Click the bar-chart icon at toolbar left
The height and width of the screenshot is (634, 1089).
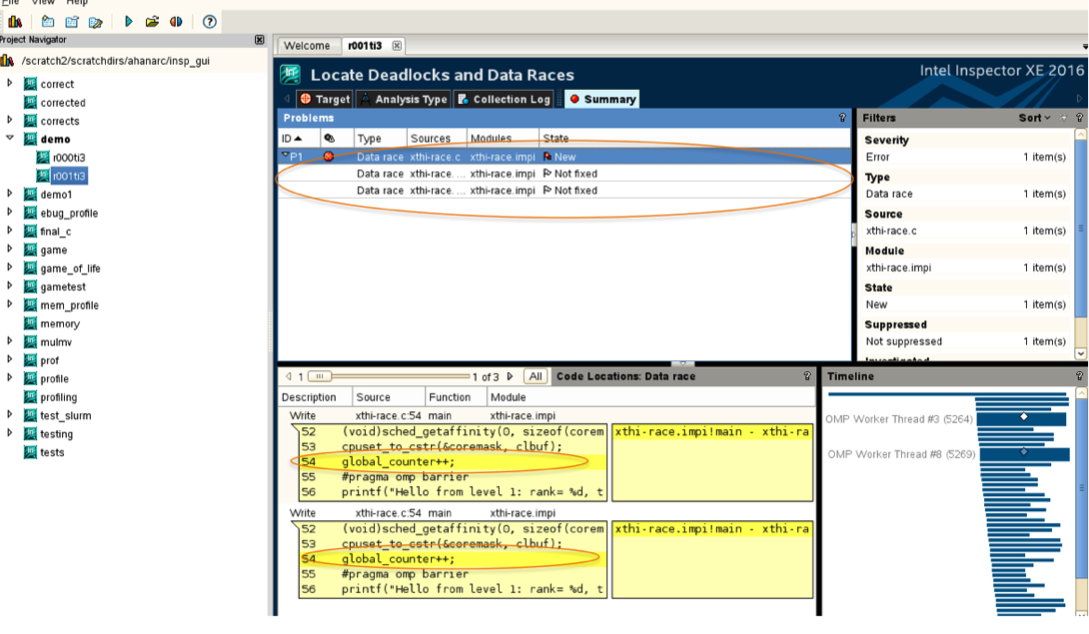click(x=16, y=21)
